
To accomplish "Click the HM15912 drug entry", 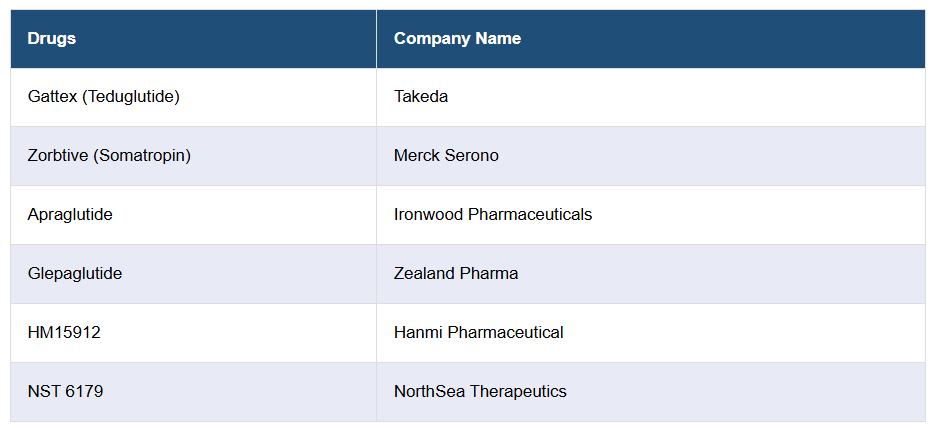I will click(64, 333).
